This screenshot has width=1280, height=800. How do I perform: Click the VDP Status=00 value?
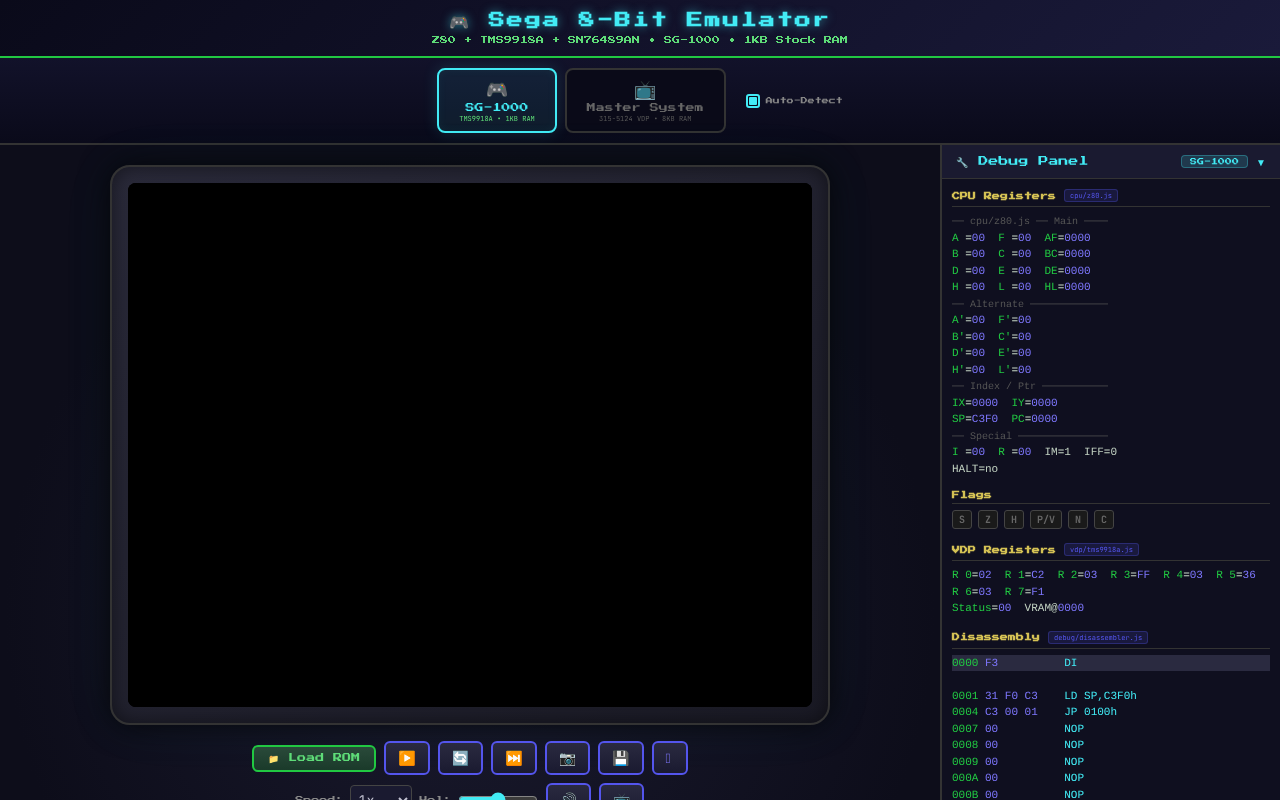coord(982,608)
